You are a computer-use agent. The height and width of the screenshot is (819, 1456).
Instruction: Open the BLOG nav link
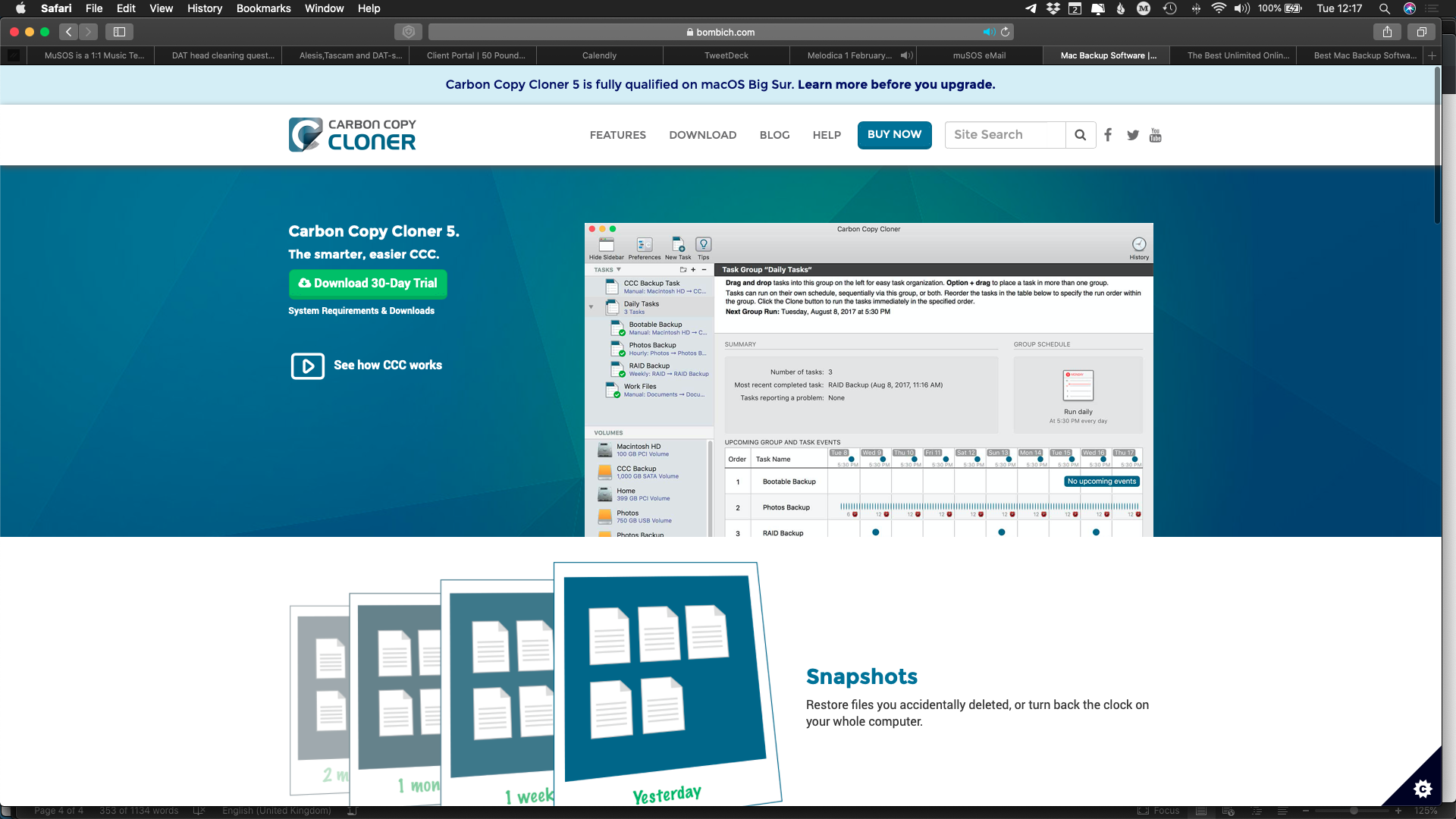(774, 135)
